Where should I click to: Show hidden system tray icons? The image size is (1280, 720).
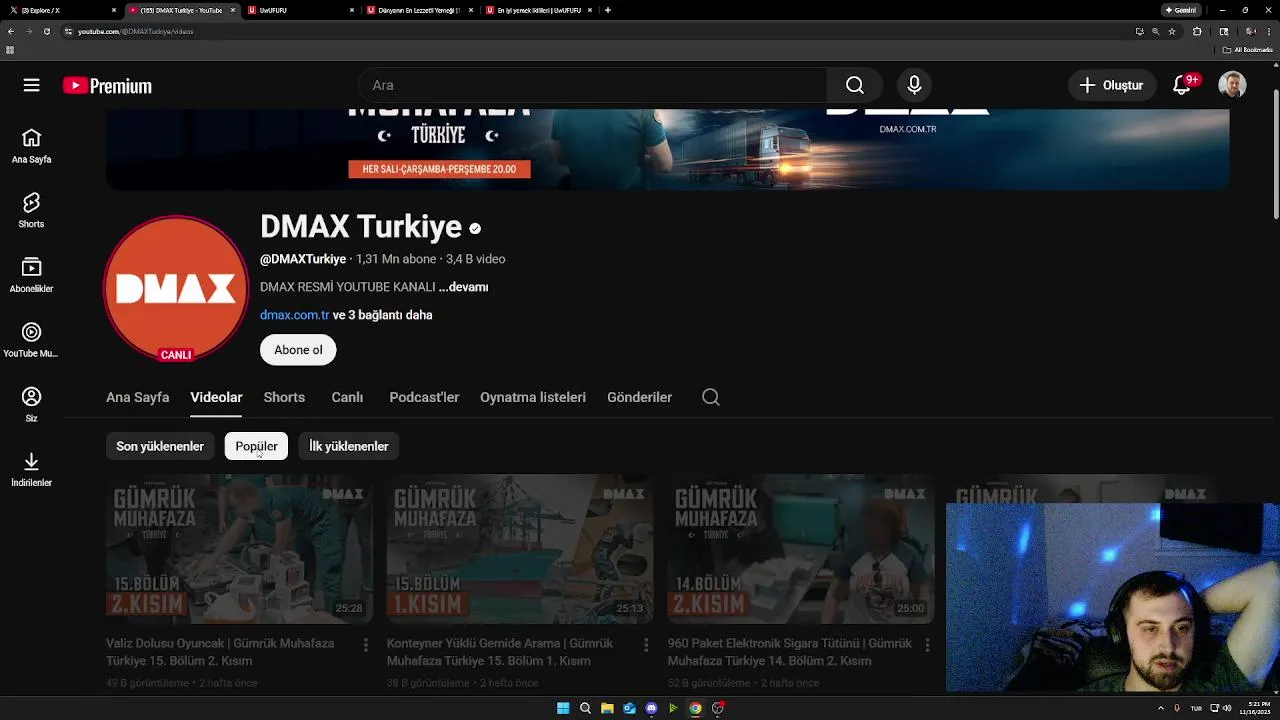(1161, 708)
